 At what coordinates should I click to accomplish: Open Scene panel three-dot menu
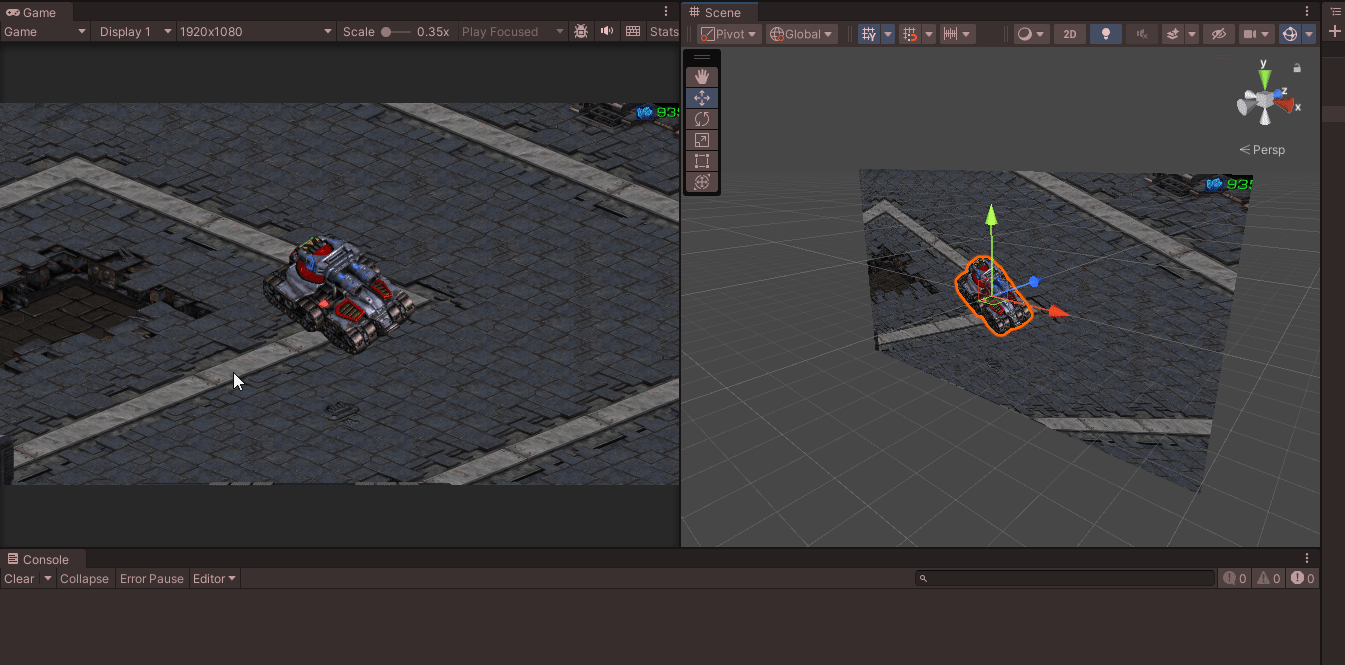(1307, 12)
